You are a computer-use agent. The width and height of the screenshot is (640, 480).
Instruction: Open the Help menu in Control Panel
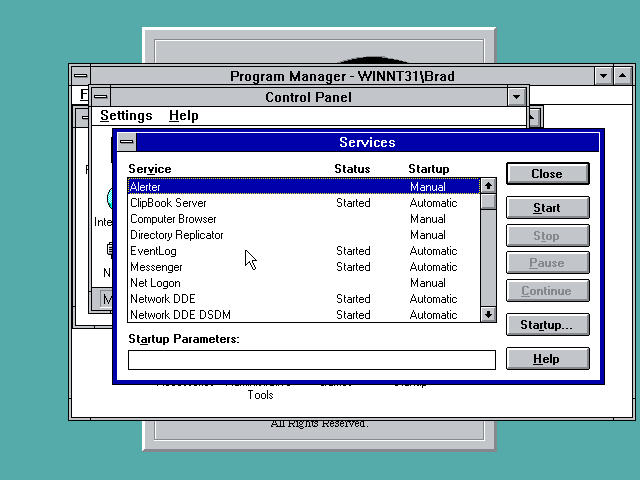pos(184,116)
